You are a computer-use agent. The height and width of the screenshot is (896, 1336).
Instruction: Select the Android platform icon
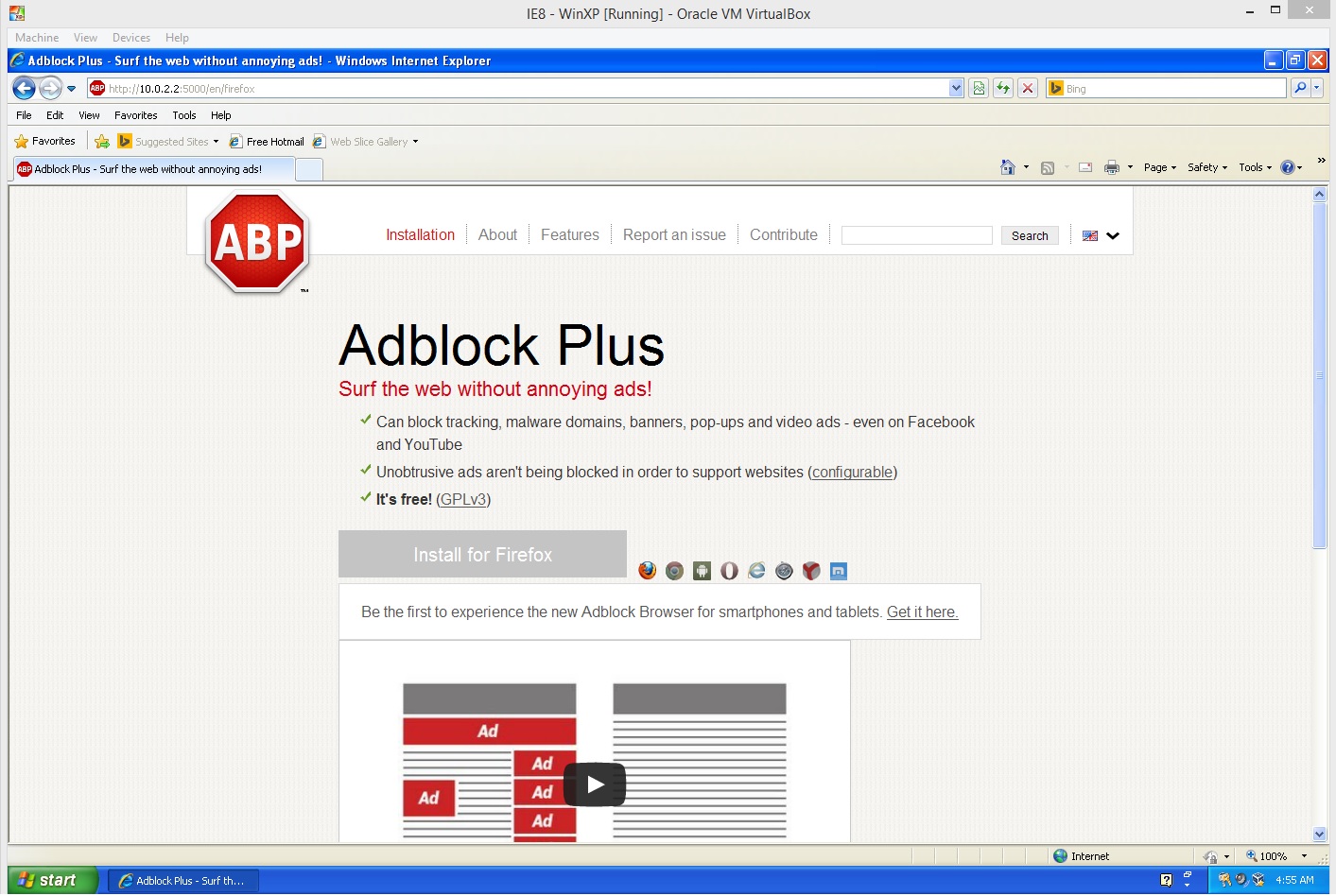click(702, 570)
